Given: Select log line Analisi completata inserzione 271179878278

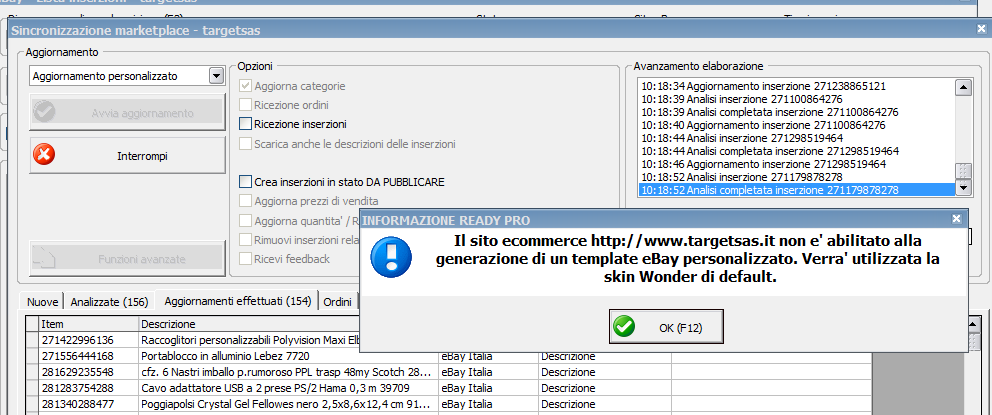Looking at the screenshot, I should [x=797, y=190].
